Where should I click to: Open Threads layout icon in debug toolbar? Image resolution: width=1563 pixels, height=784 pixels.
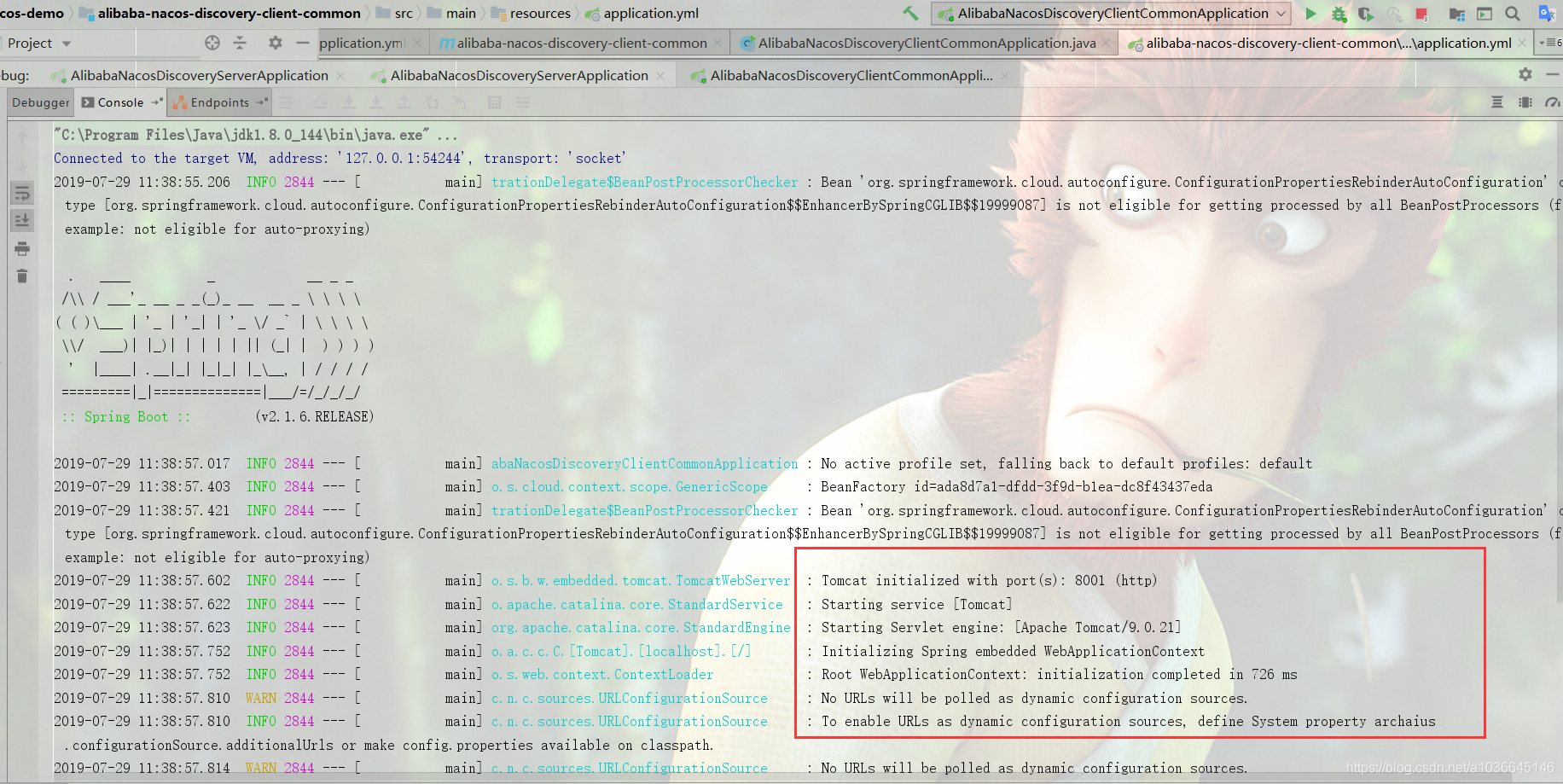point(1525,102)
